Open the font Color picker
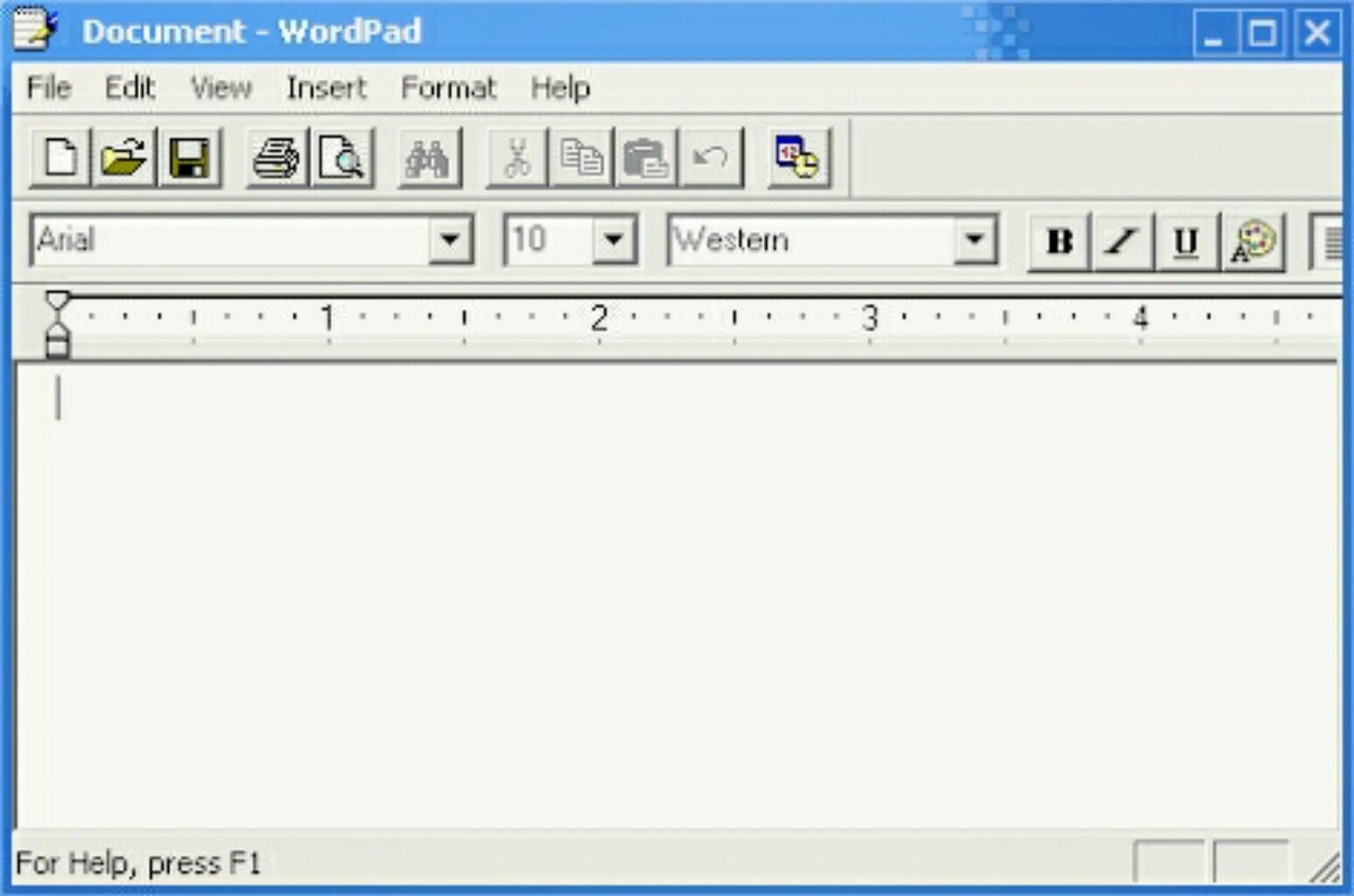Viewport: 1354px width, 896px height. [x=1252, y=241]
